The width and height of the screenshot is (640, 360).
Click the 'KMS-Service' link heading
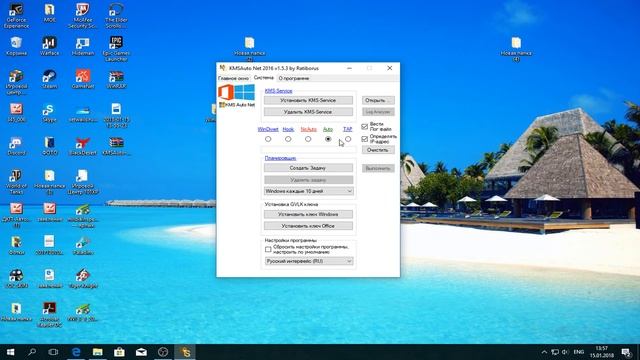[x=278, y=91]
